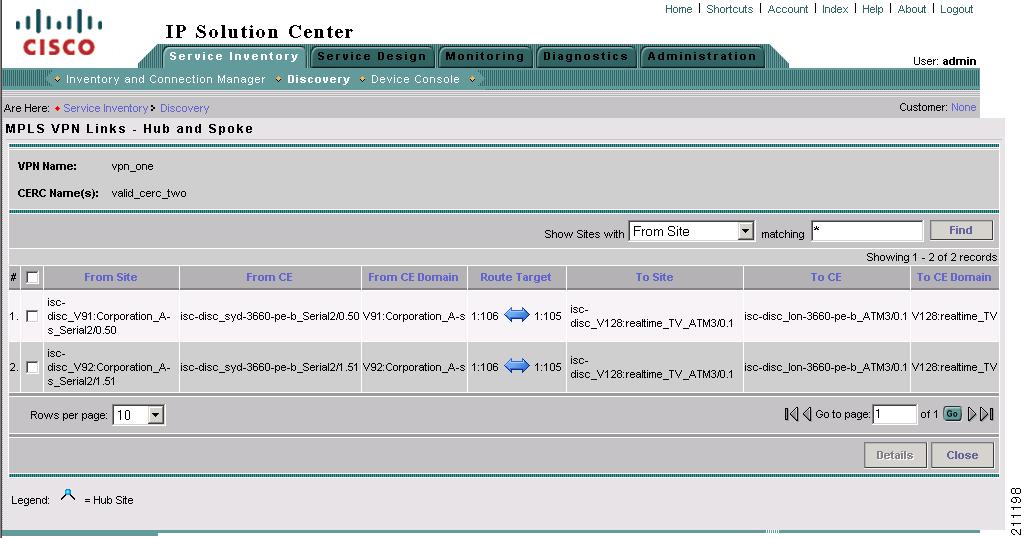Viewport: 1024px width, 538px height.
Task: Open the From Site filter dropdown
Action: [691, 231]
